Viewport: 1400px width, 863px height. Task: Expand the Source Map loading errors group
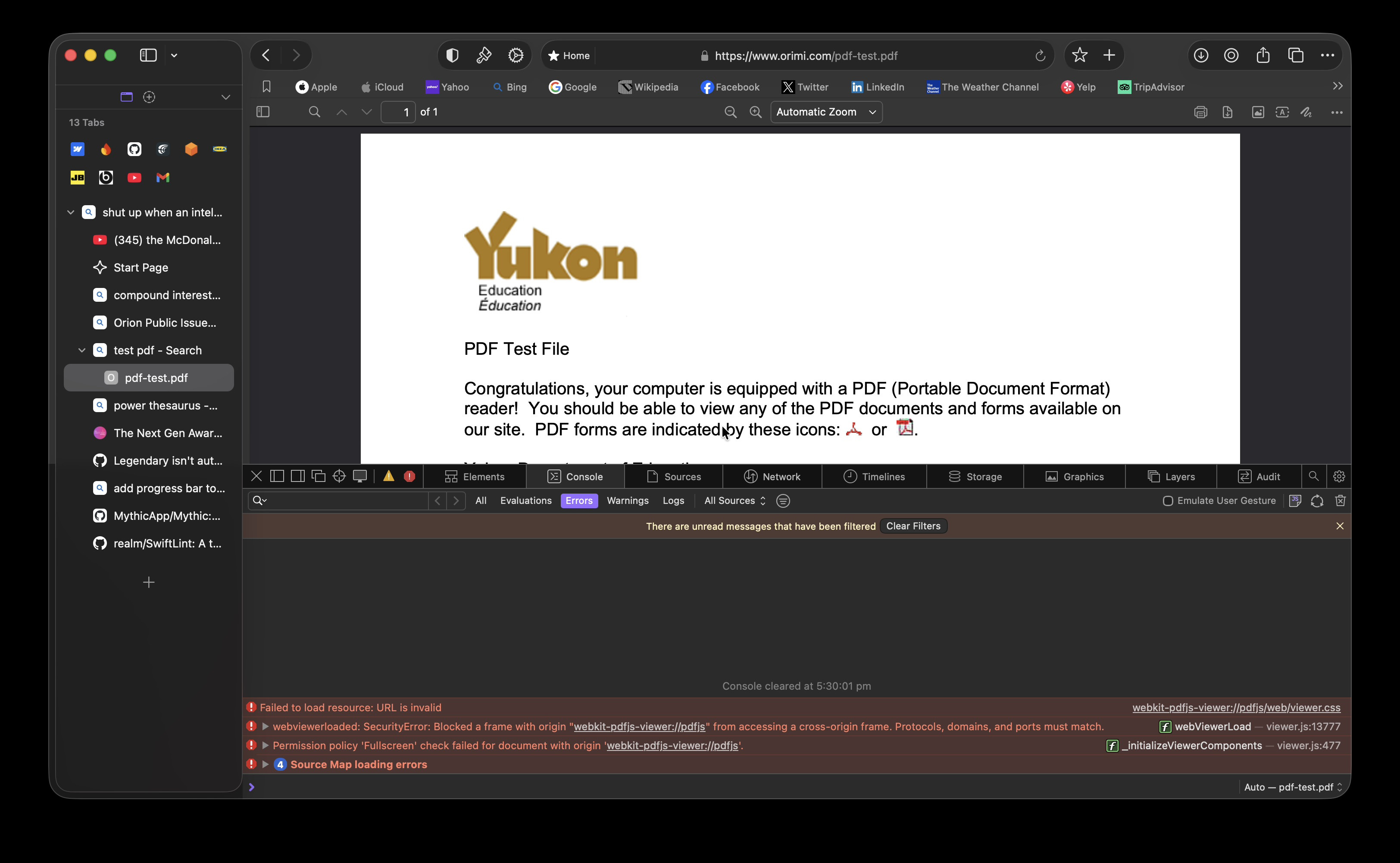(266, 765)
